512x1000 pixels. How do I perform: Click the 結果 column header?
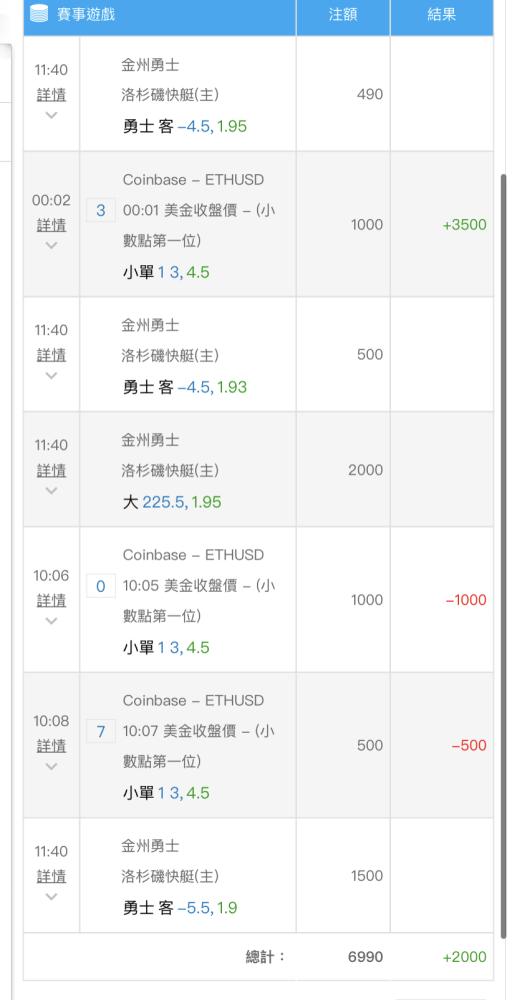[x=442, y=14]
